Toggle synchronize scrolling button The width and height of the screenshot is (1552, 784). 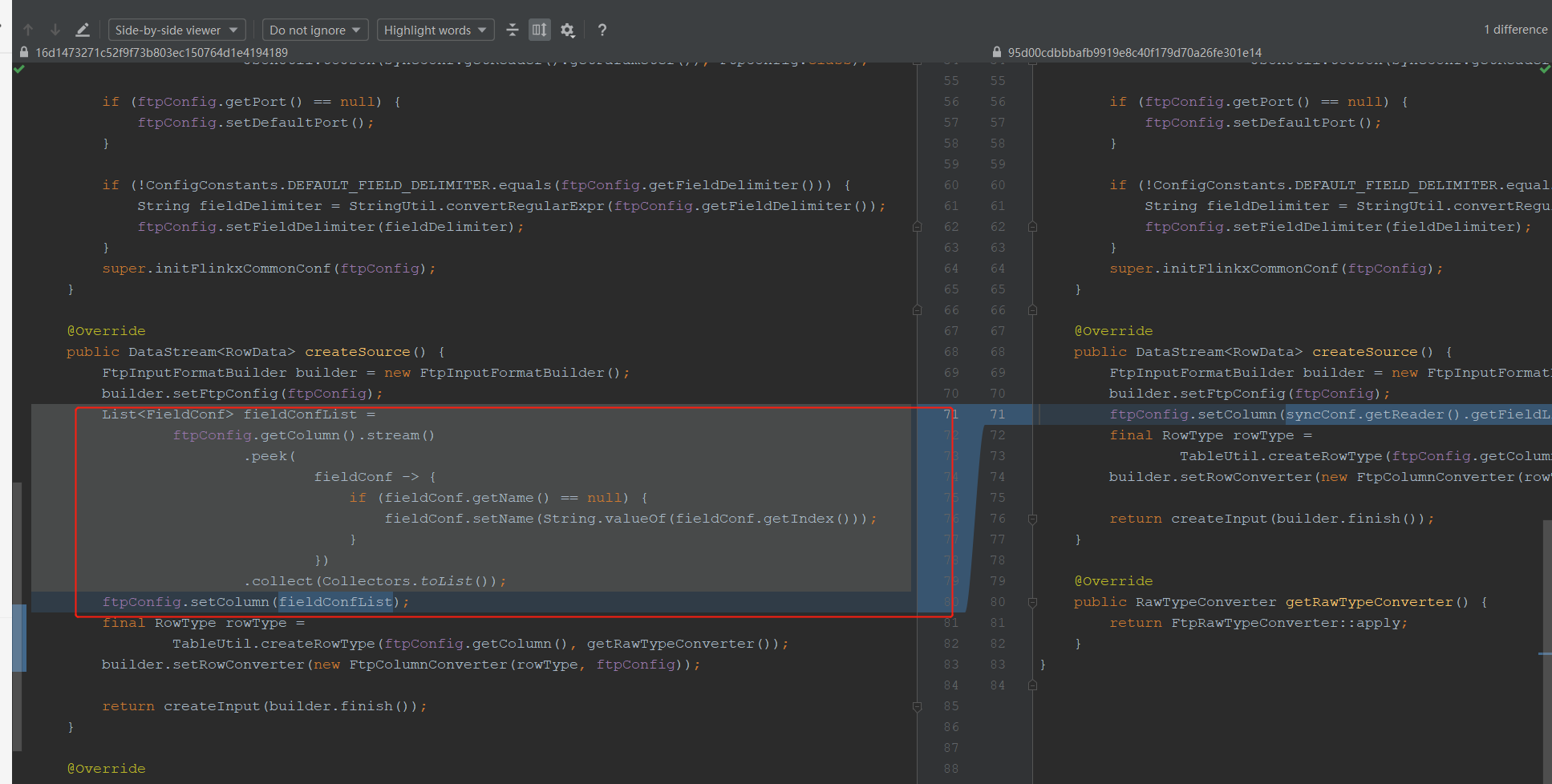coord(540,30)
